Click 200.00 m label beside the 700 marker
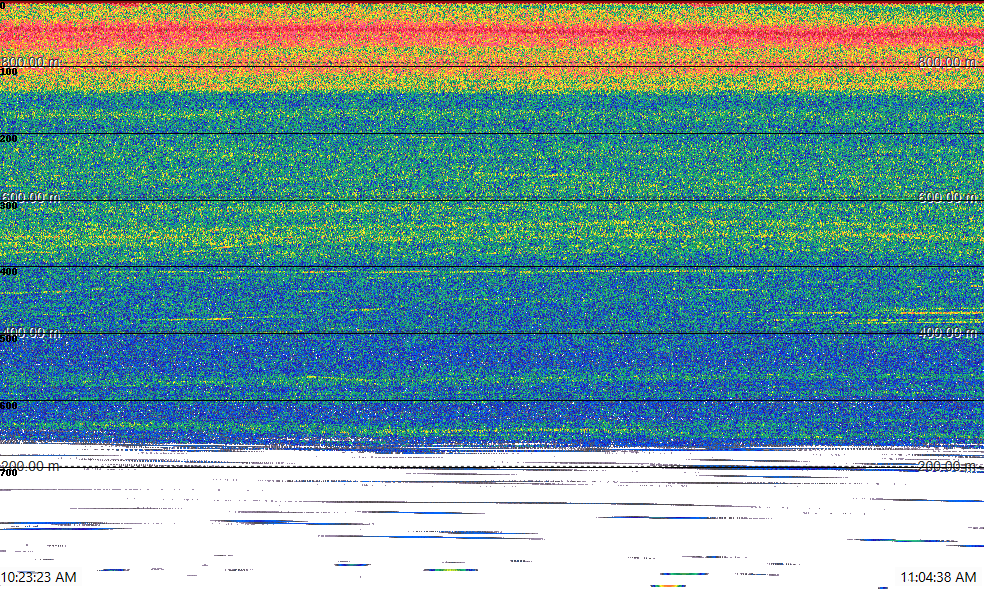The width and height of the screenshot is (984, 594). click(31, 466)
